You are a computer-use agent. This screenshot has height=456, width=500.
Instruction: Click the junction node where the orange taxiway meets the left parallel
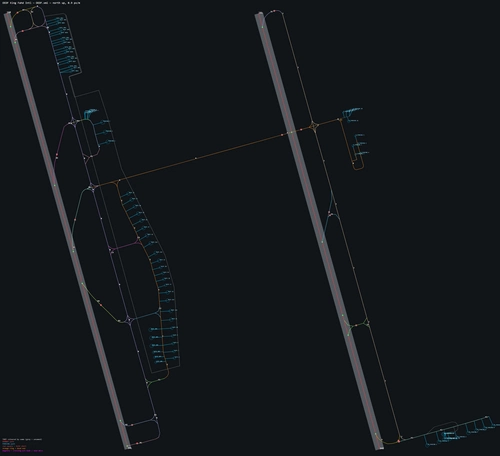92,187
